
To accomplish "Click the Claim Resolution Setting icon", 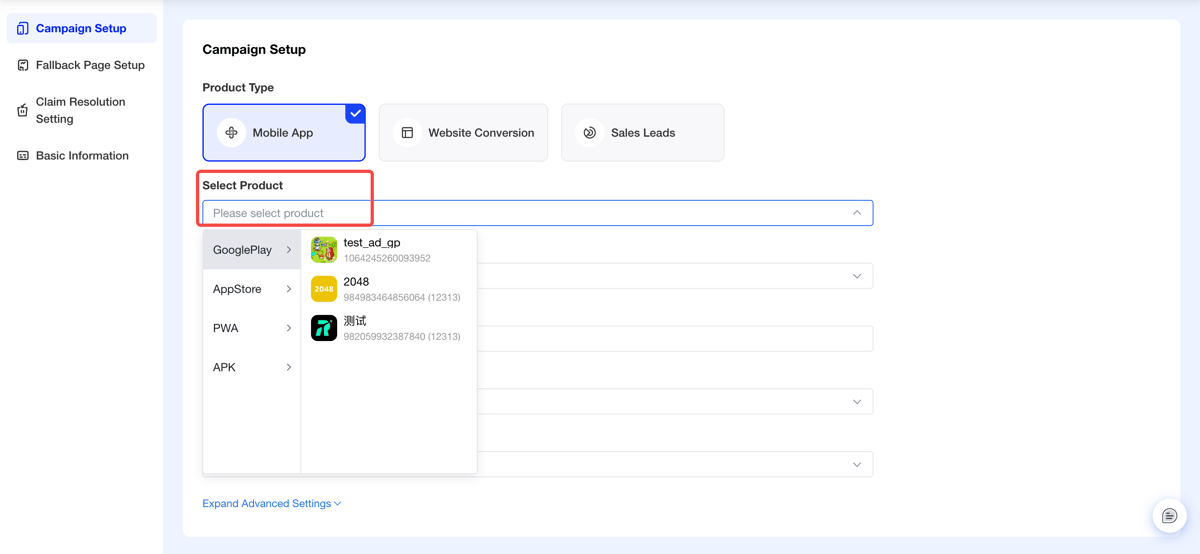I will 23,110.
